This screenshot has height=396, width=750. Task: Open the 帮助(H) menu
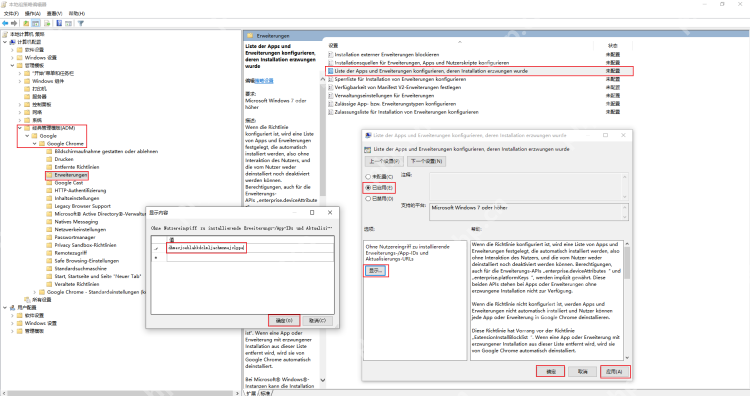[x=77, y=13]
